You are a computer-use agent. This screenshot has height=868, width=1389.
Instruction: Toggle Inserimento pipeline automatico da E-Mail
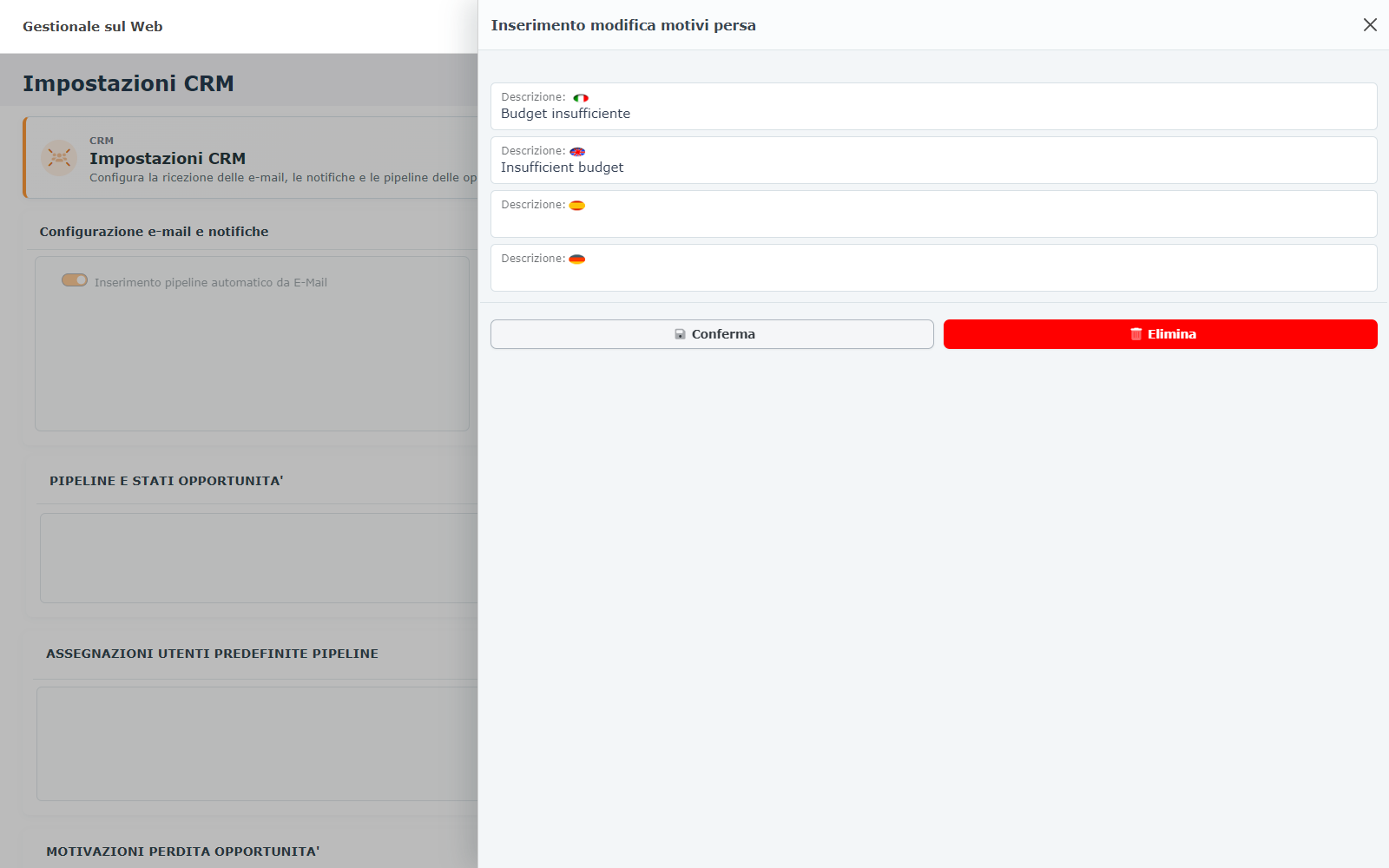tap(75, 280)
